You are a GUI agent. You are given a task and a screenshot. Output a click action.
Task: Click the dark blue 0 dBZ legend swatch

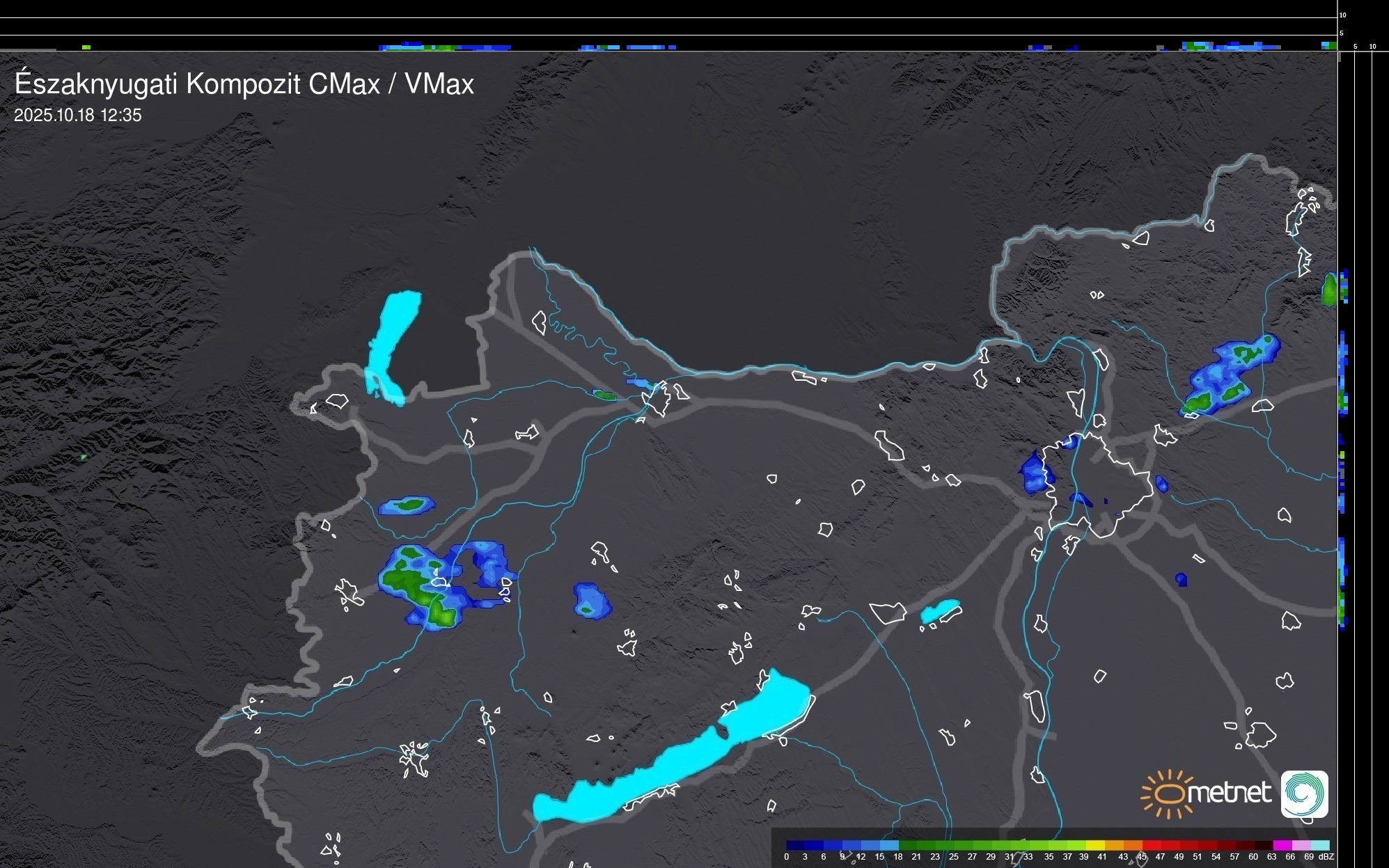795,845
